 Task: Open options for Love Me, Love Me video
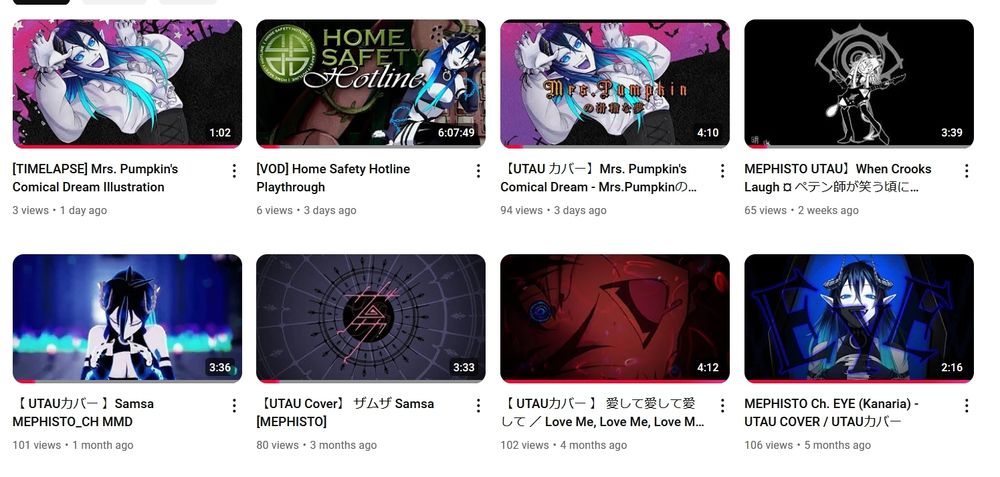coord(722,405)
